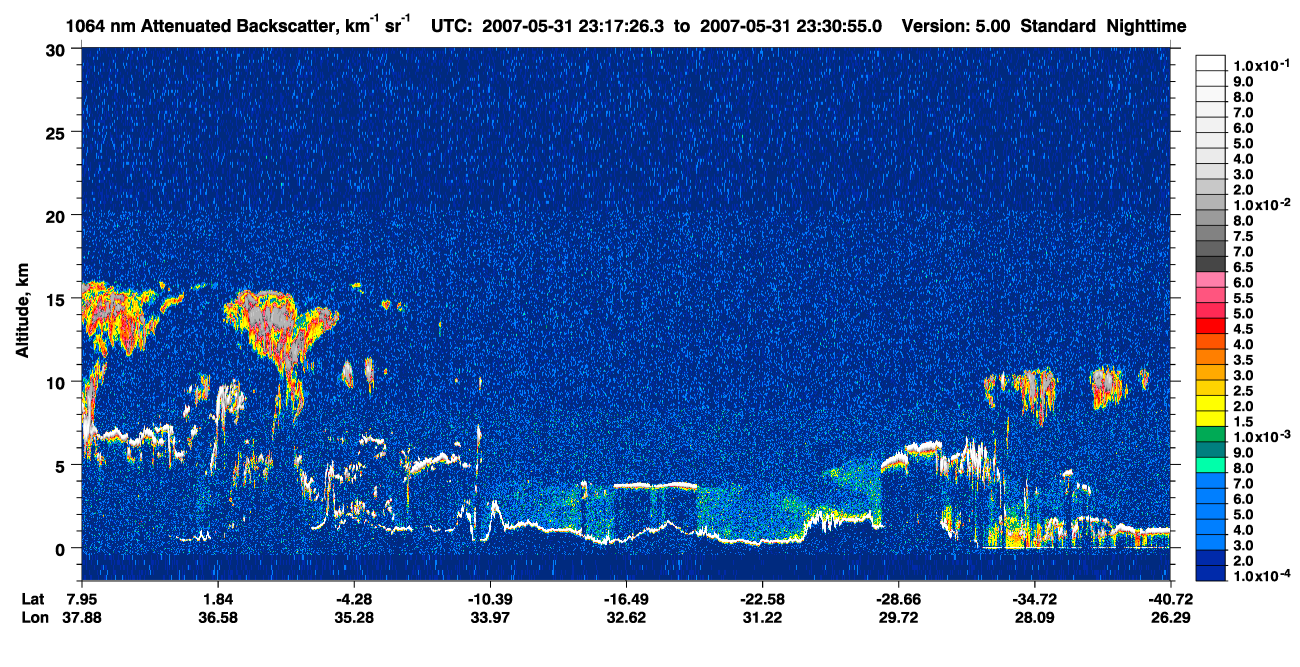The image size is (1300, 667).
Task: Click longitude value 29.72
Action: click(x=898, y=617)
